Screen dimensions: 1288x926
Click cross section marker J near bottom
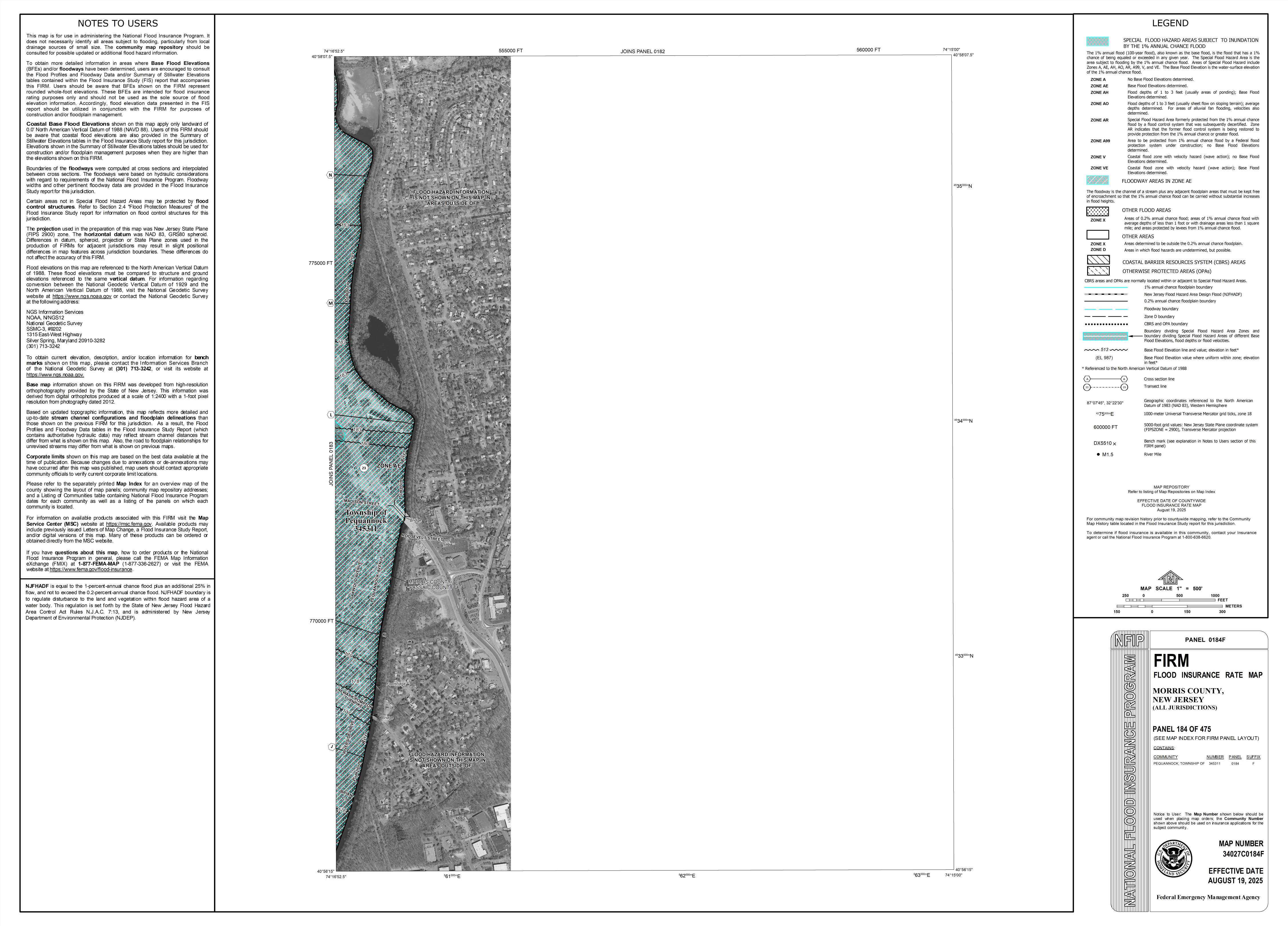click(332, 747)
